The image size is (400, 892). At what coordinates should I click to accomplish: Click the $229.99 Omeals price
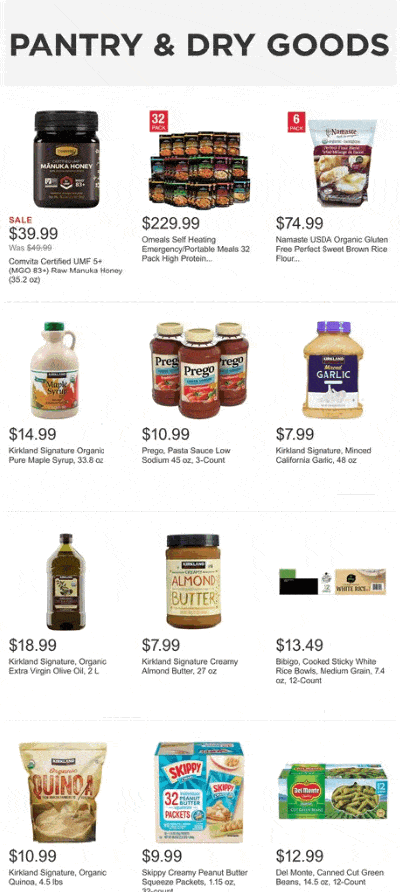coord(171,224)
